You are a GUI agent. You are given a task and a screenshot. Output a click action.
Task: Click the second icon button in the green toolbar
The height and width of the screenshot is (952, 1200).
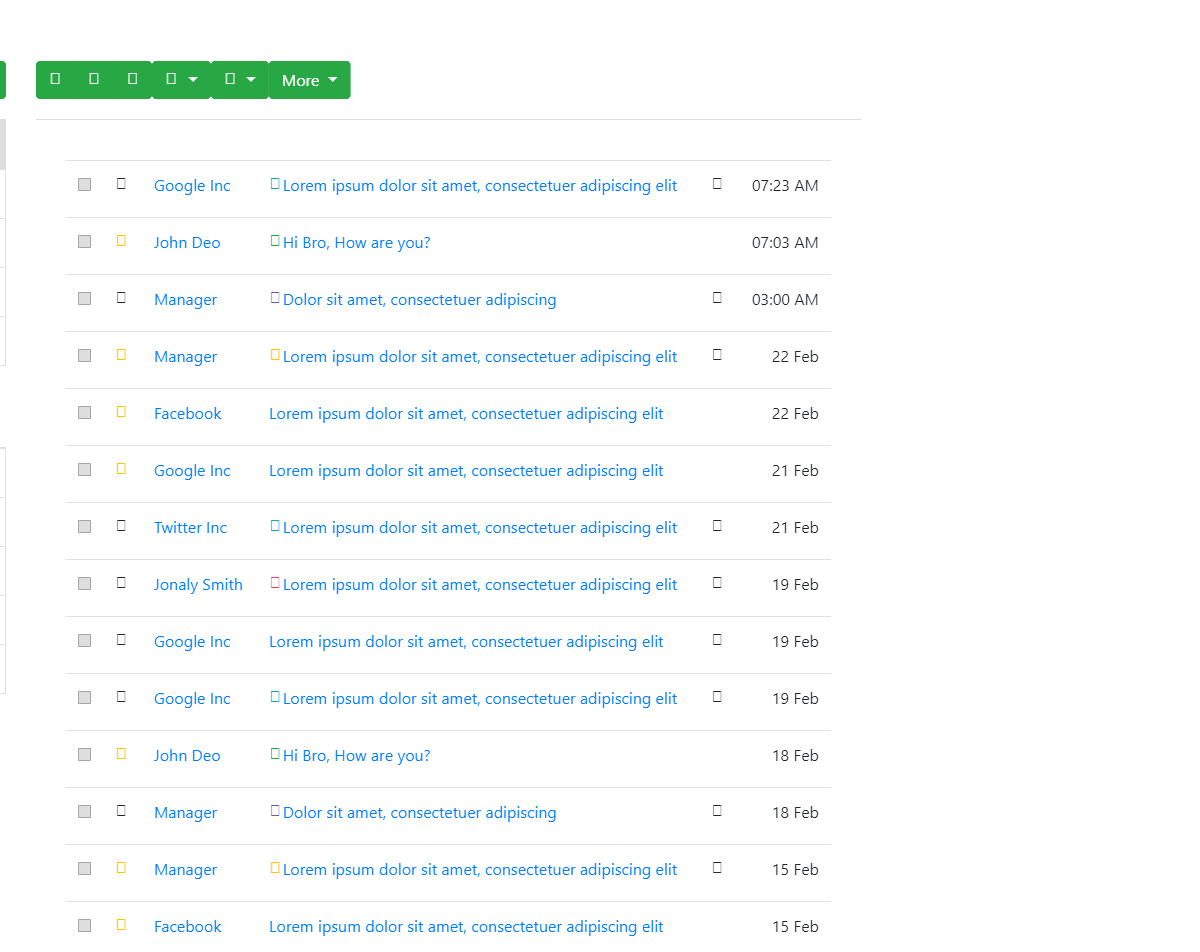pos(94,80)
